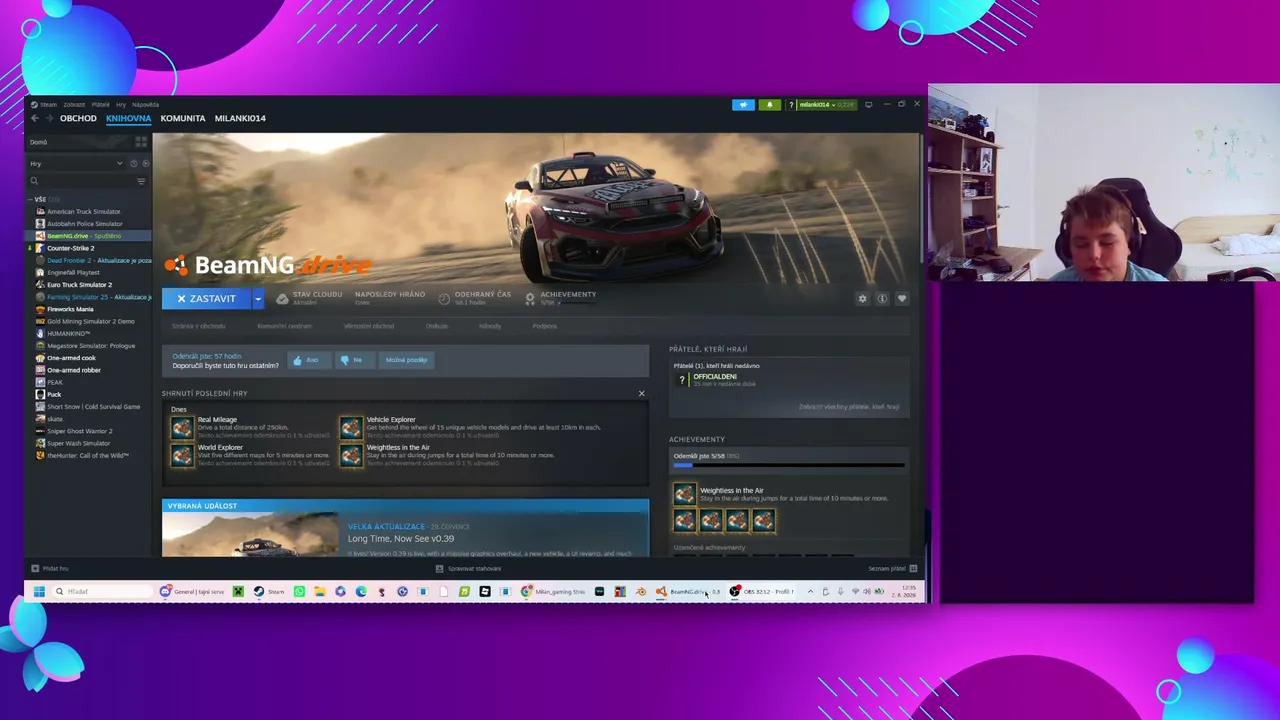Open the Hry library category dropdown
This screenshot has height=720, width=1280.
(77, 164)
